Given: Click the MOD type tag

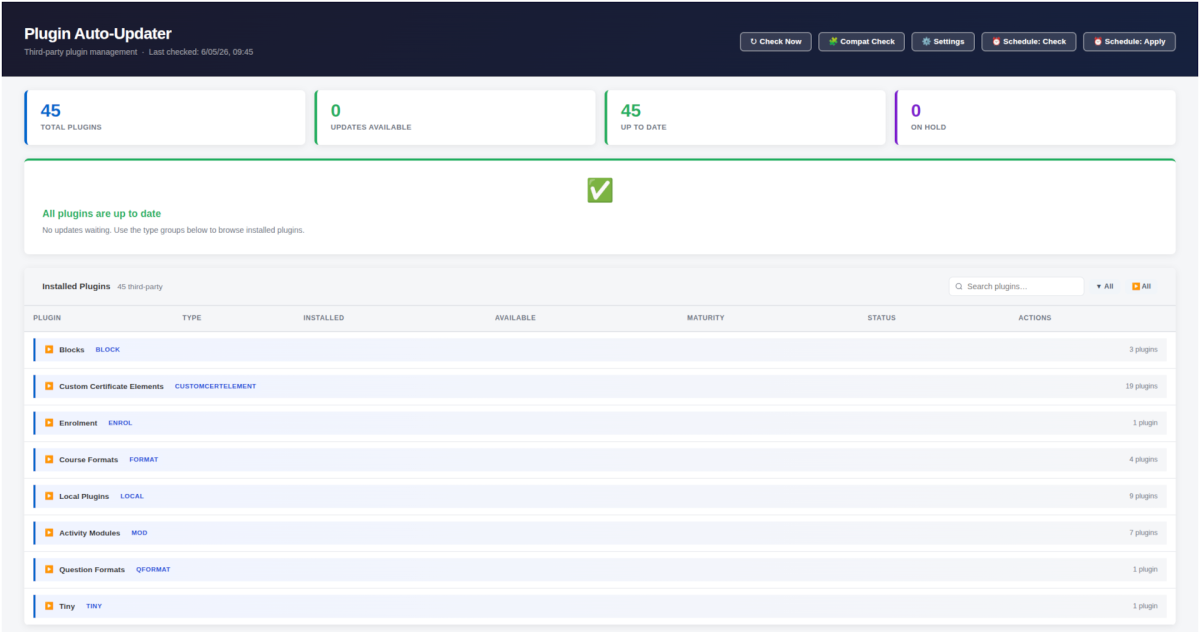Looking at the screenshot, I should 139,533.
